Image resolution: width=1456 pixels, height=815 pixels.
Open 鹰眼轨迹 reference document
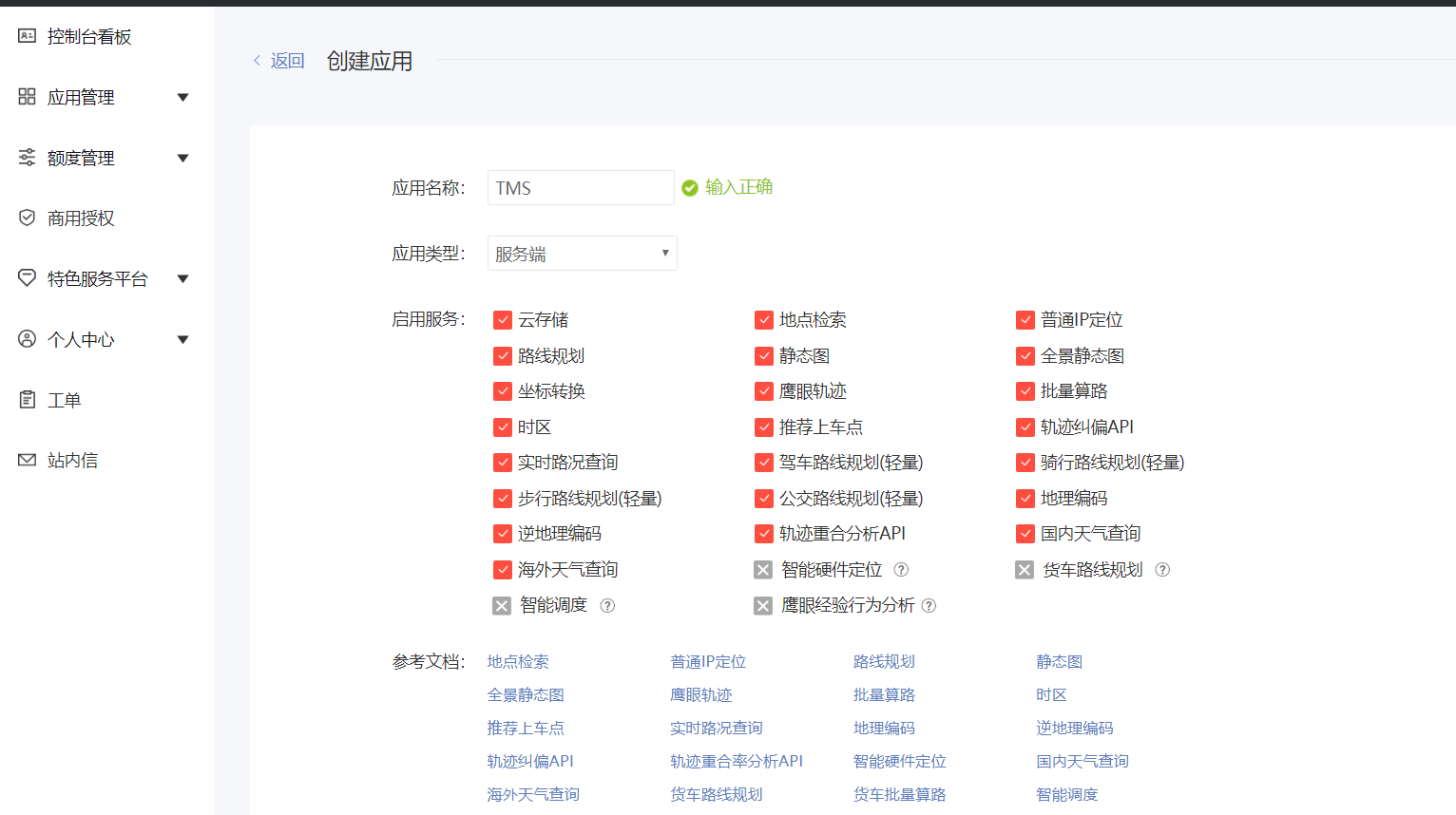[701, 694]
